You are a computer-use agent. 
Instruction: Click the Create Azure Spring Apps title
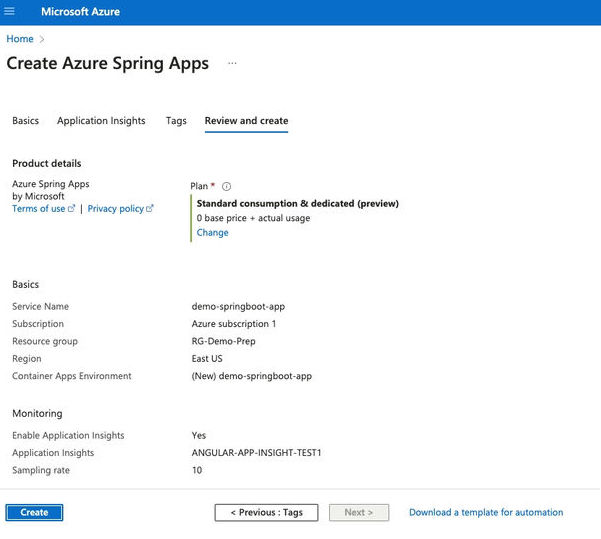108,64
